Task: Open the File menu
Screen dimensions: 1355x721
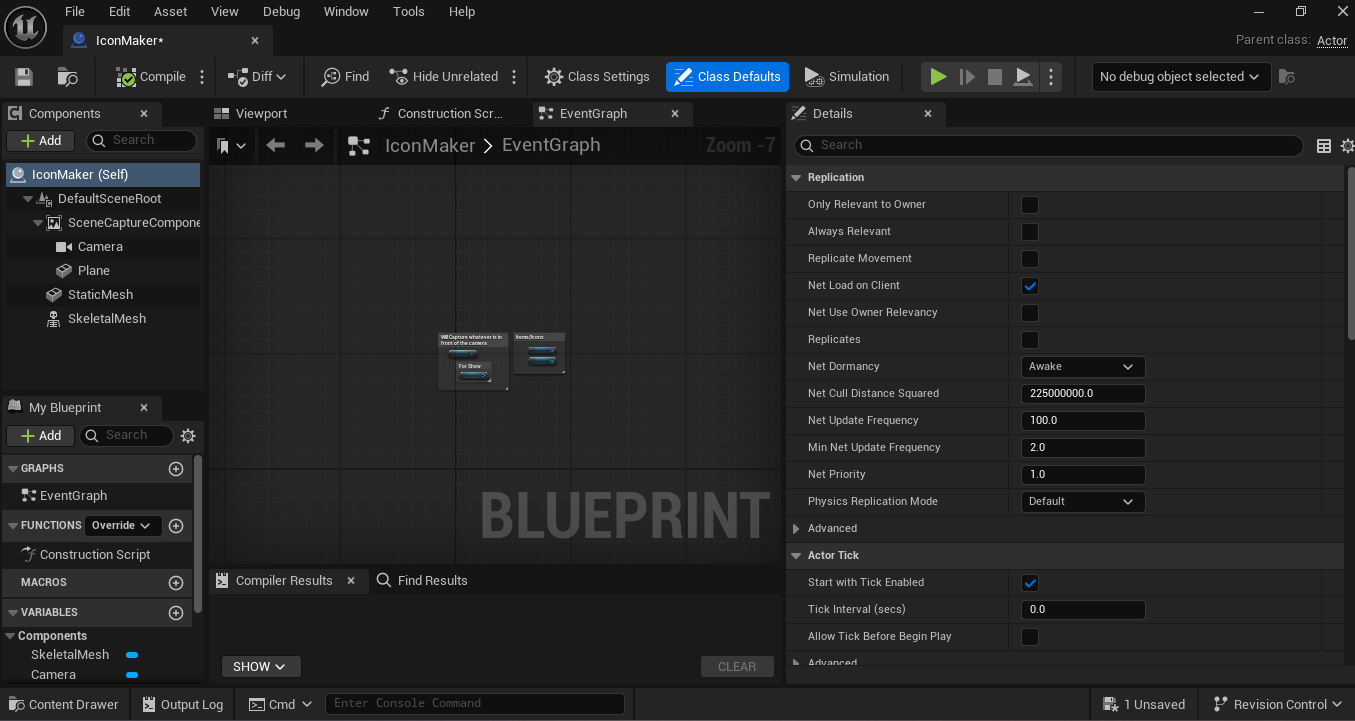Action: (x=75, y=12)
